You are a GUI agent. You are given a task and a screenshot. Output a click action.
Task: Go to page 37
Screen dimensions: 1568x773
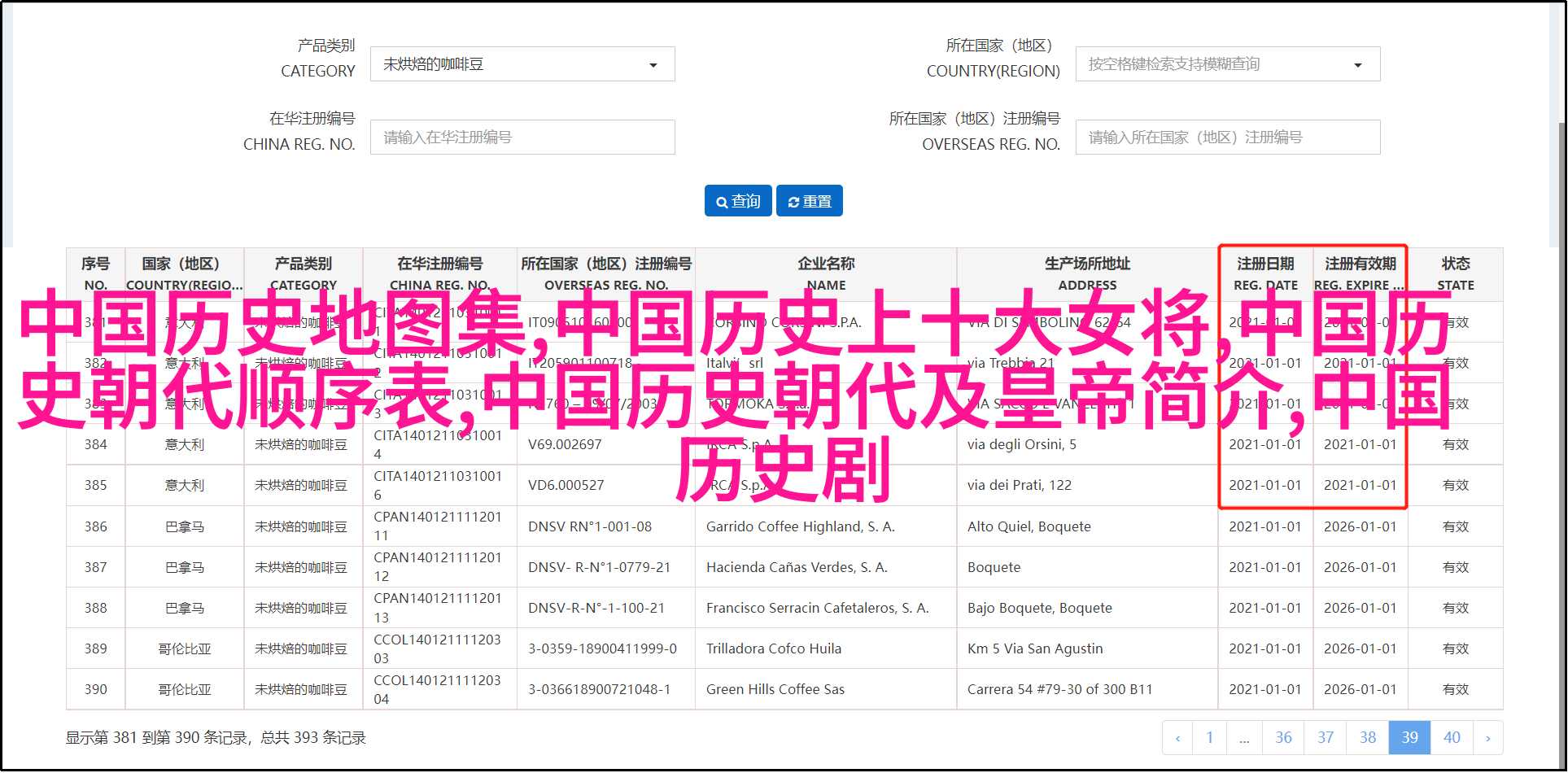point(1326,738)
